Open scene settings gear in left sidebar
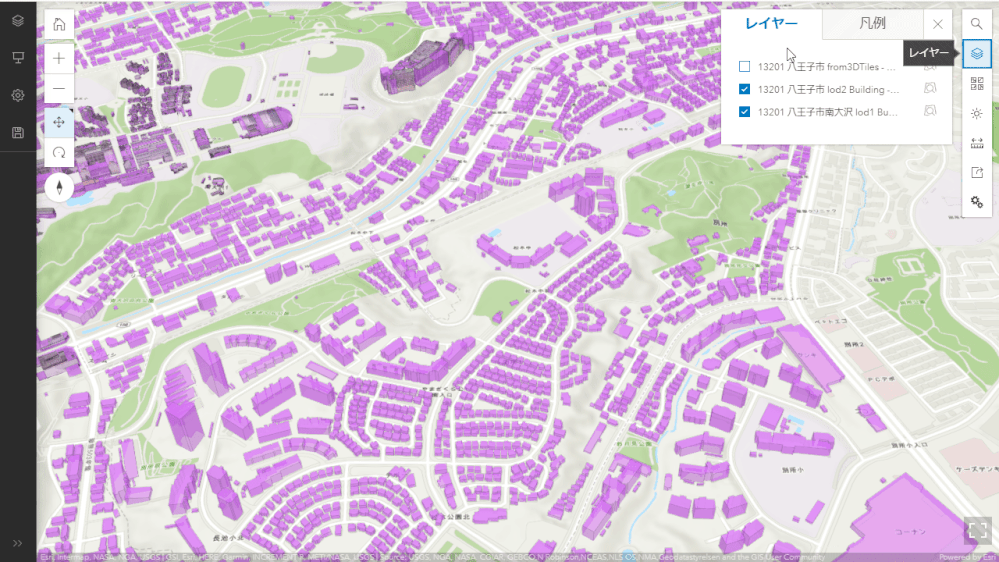This screenshot has height=562, width=999. coord(18,96)
